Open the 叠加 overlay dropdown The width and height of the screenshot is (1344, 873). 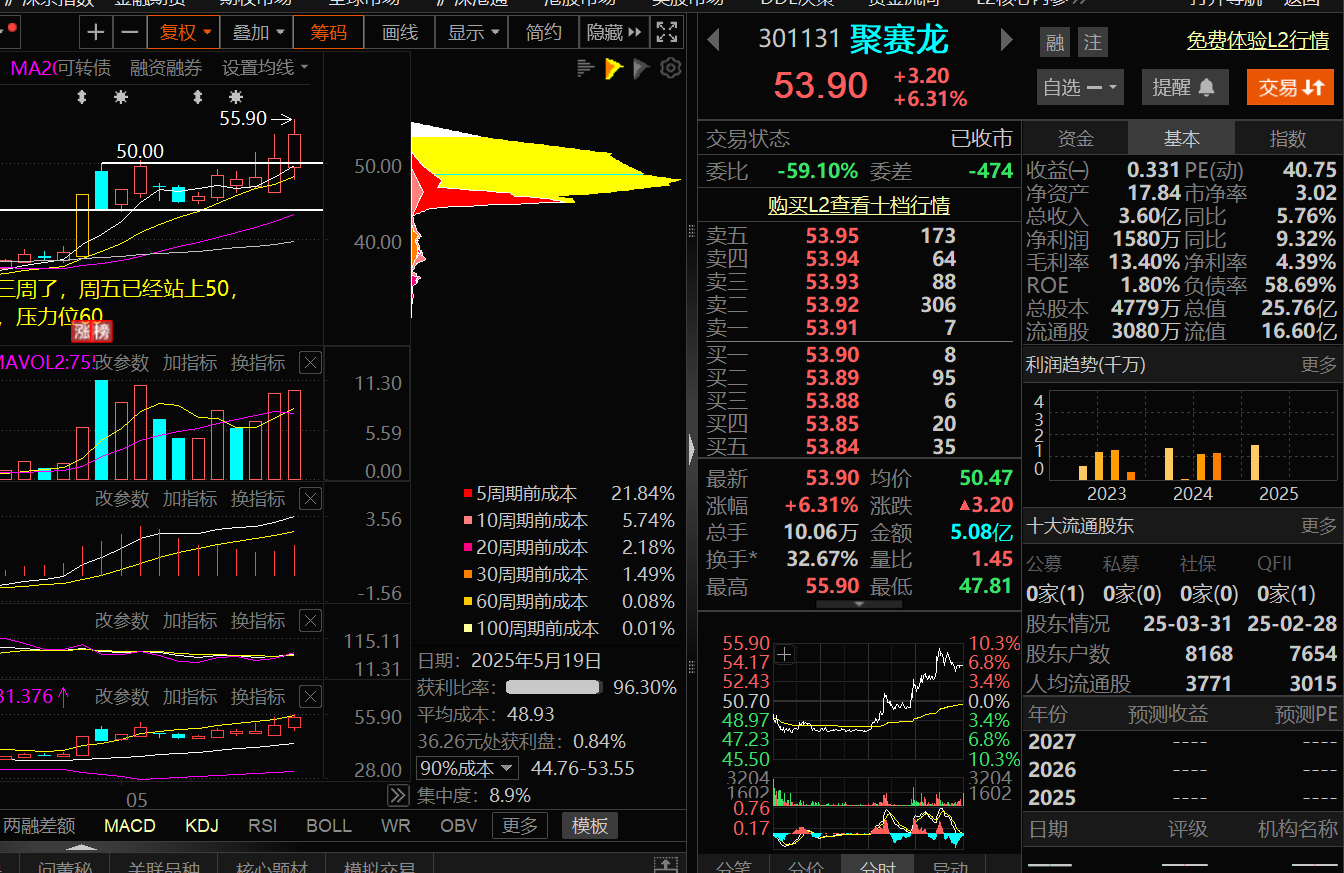tap(258, 32)
